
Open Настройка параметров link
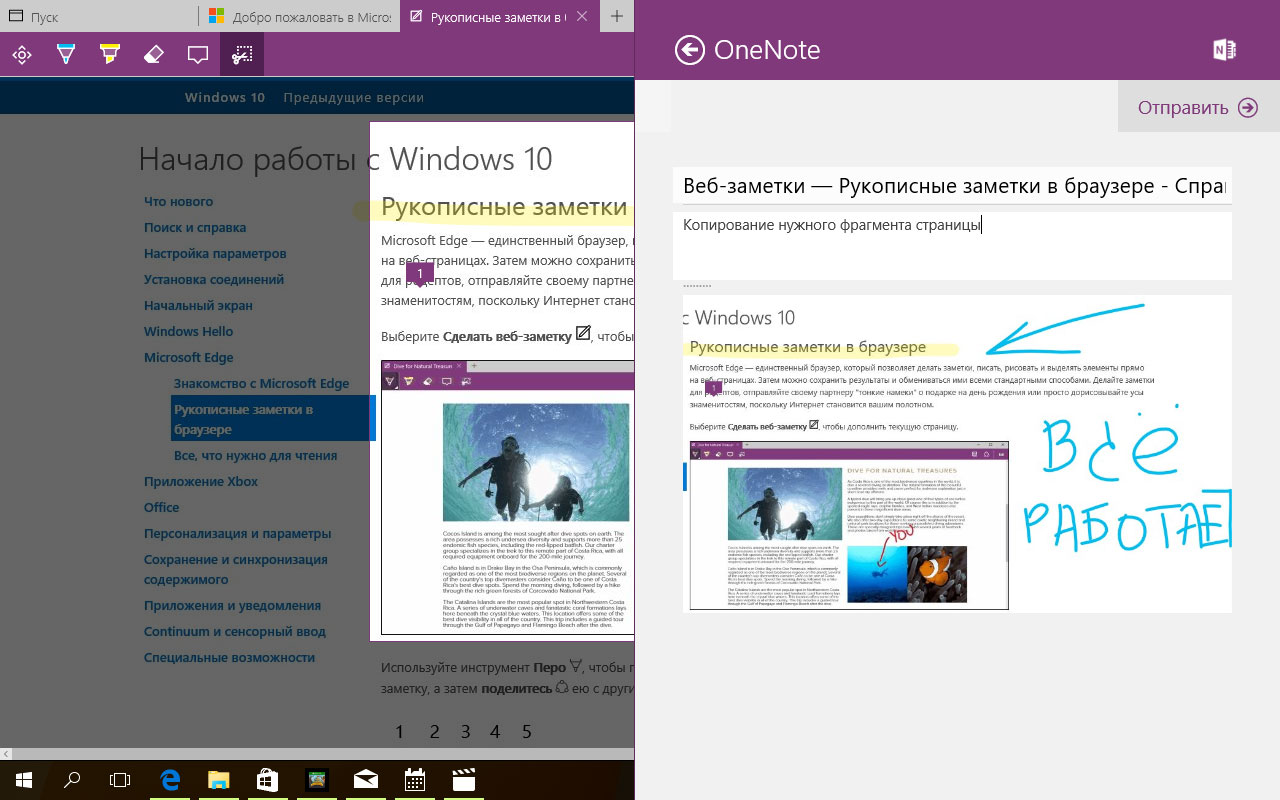pyautogui.click(x=215, y=253)
